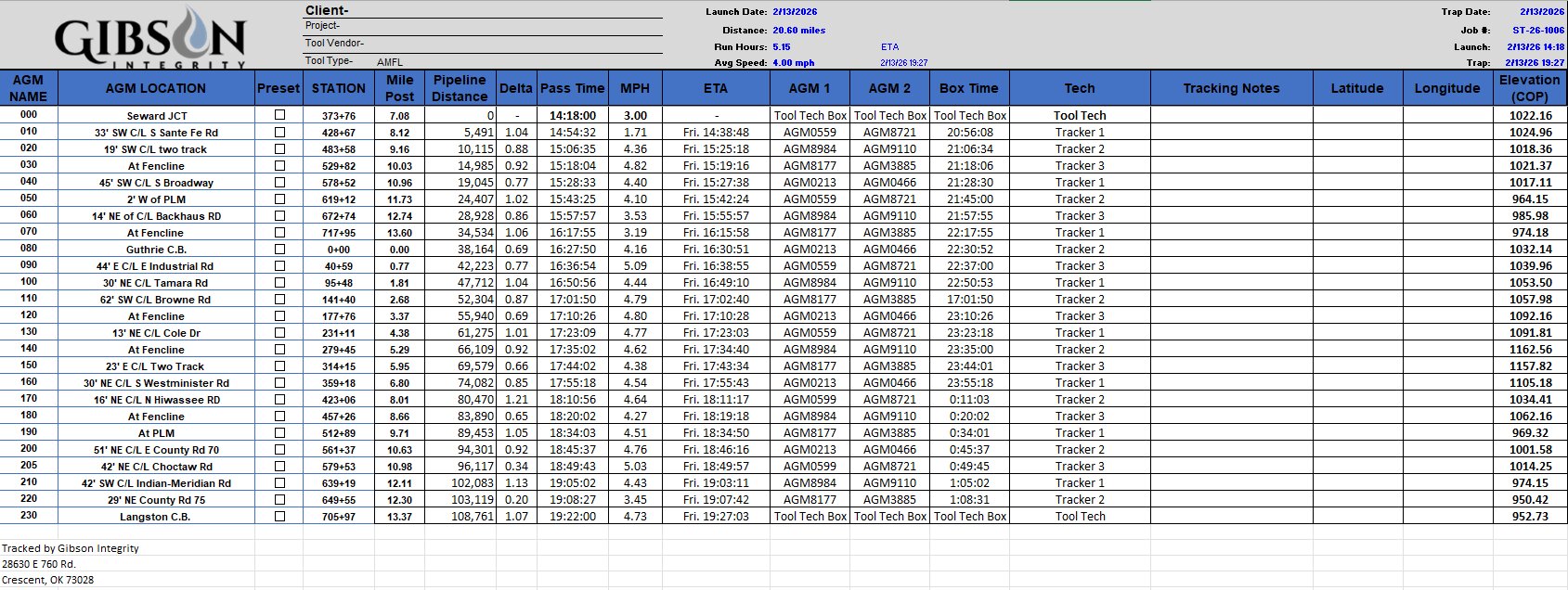
Task: Select the AGM LOCATION column header
Action: click(x=156, y=88)
